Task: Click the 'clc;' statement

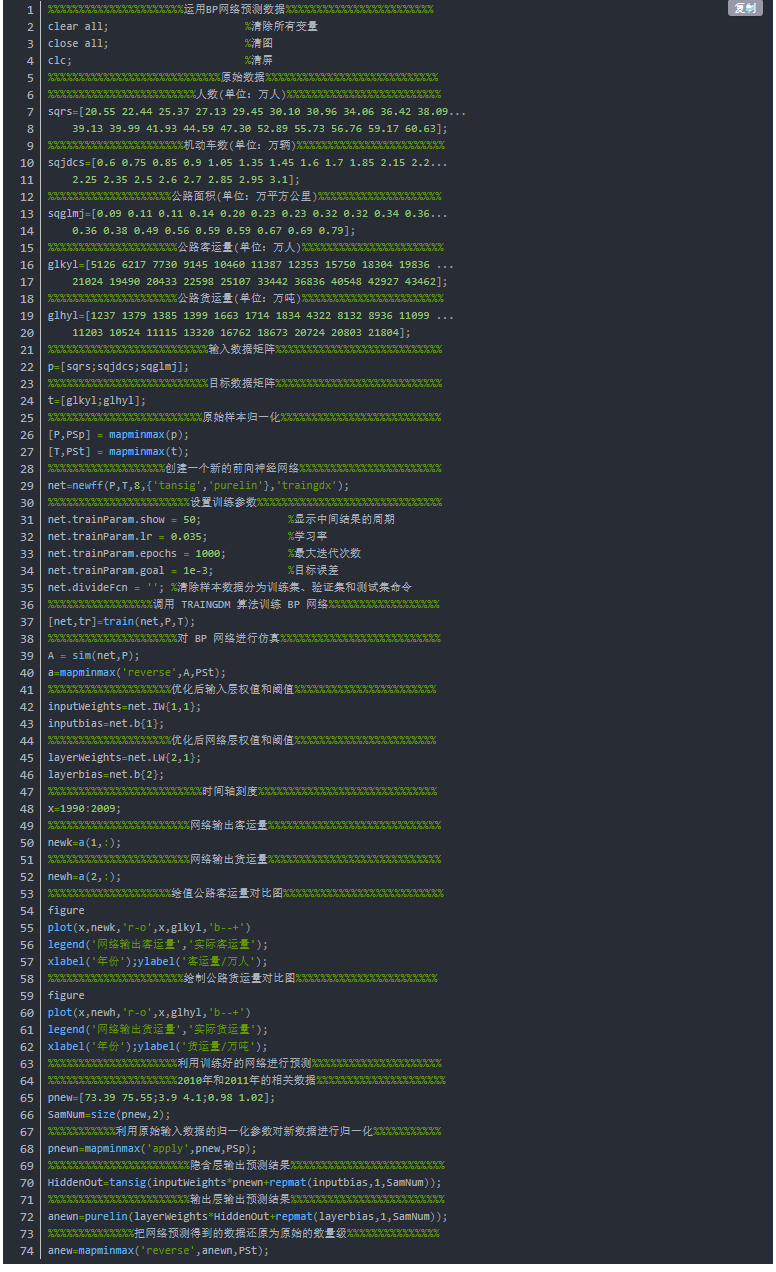Action: click(60, 60)
